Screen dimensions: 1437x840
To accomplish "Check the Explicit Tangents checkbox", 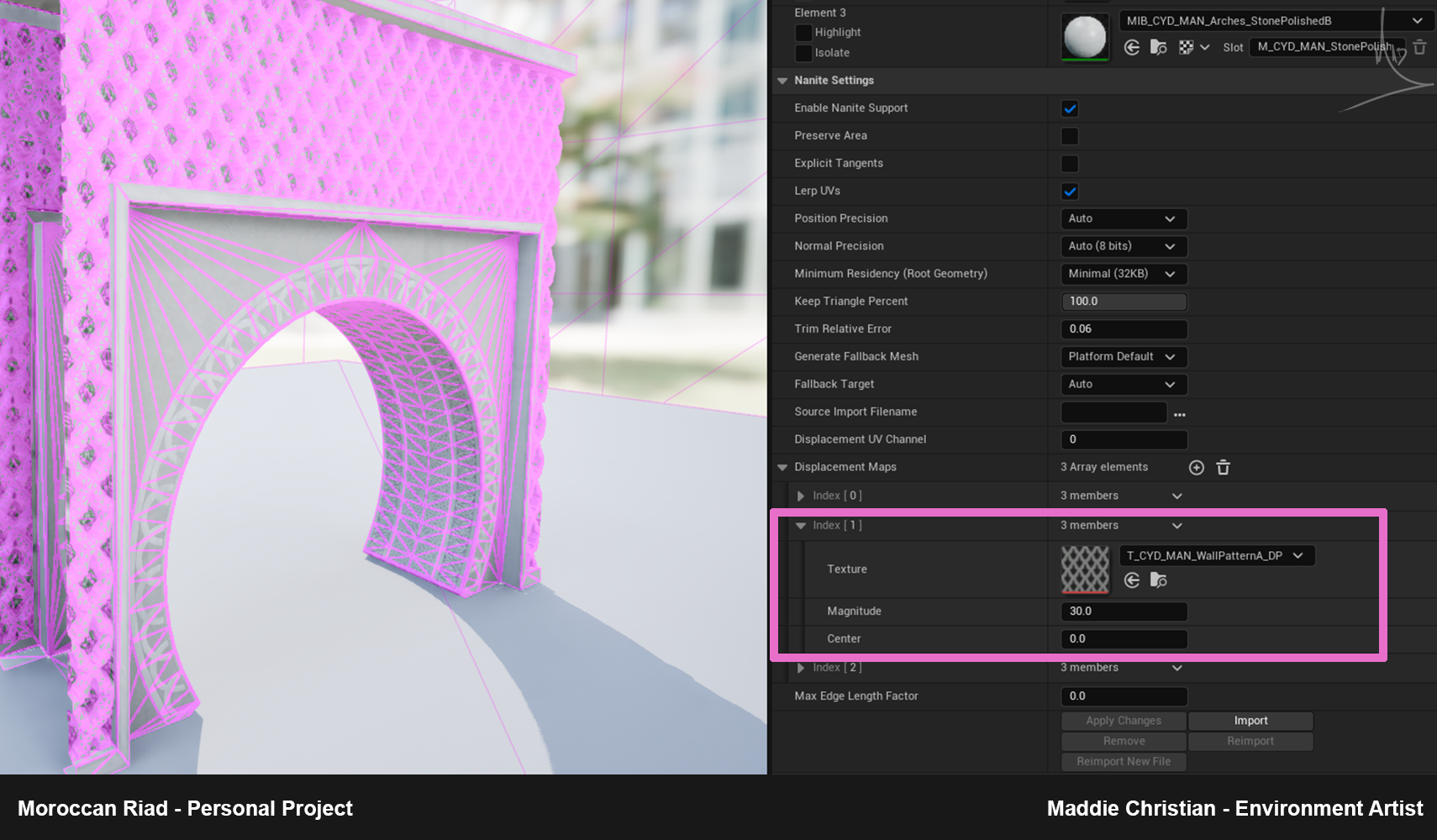I will click(1070, 164).
